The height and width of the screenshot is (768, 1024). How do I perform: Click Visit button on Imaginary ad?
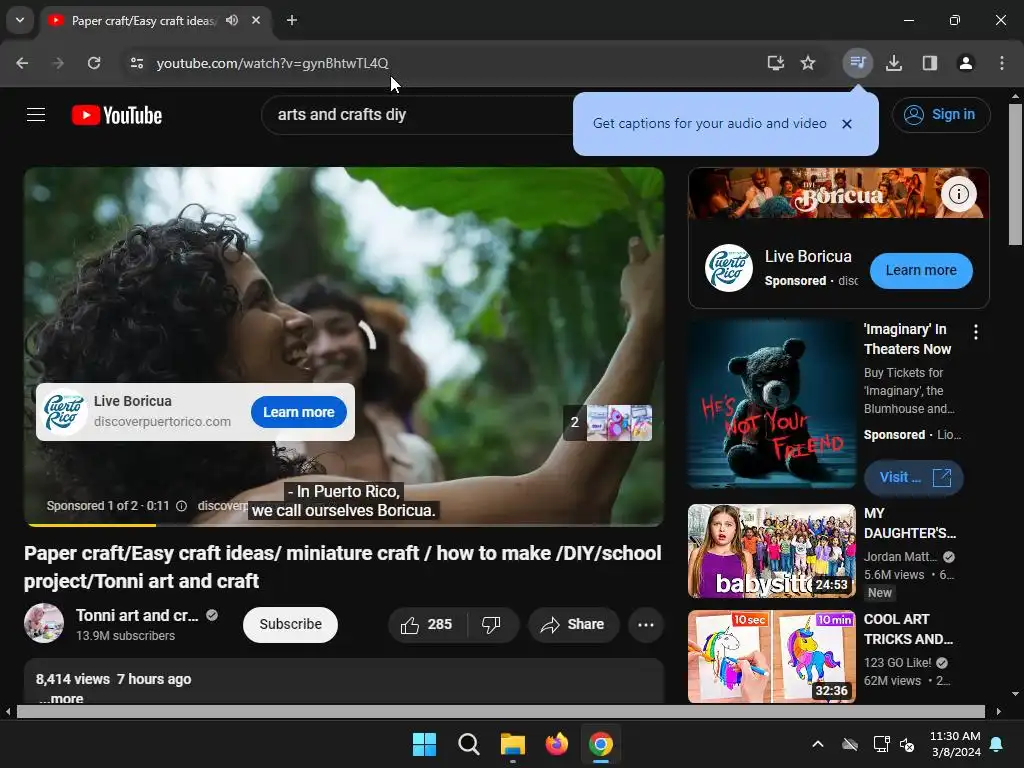[x=914, y=477]
